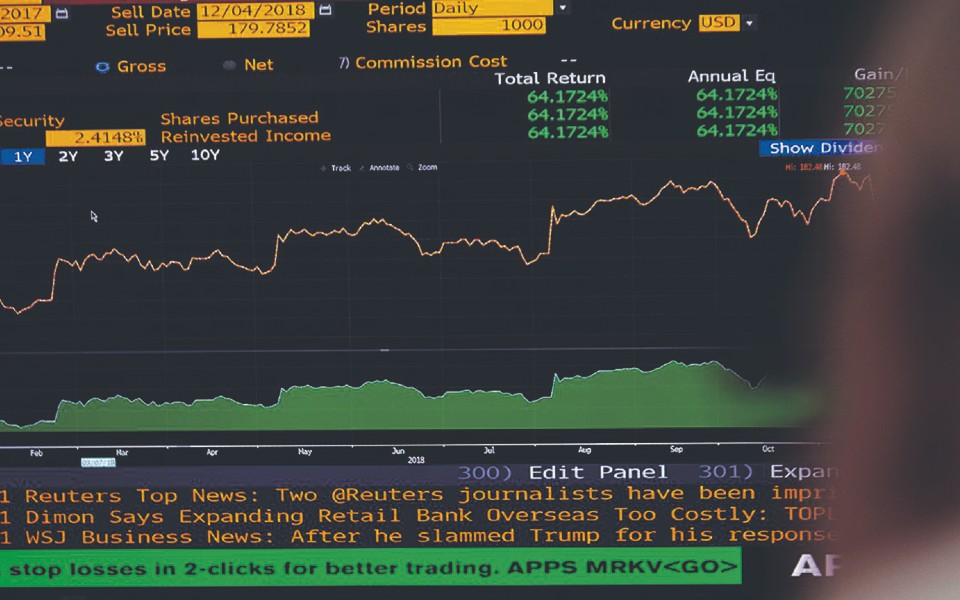Select the Net radio option
This screenshot has width=960, height=600.
tap(230, 65)
